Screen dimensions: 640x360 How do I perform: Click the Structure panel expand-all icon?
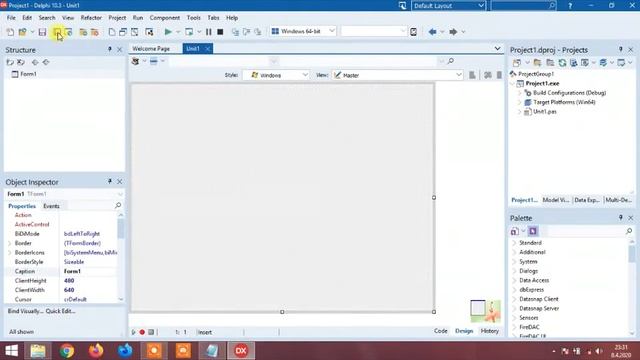point(10,62)
